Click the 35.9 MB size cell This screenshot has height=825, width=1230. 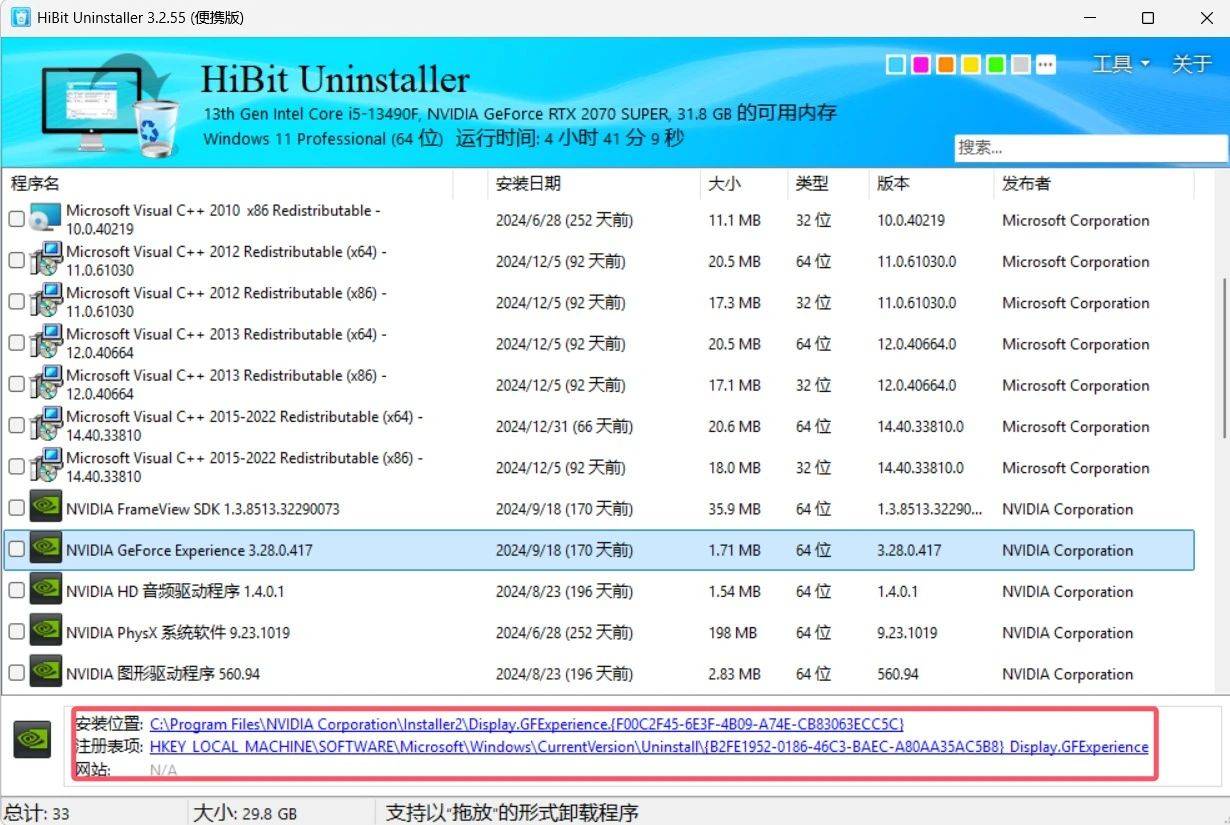click(735, 509)
